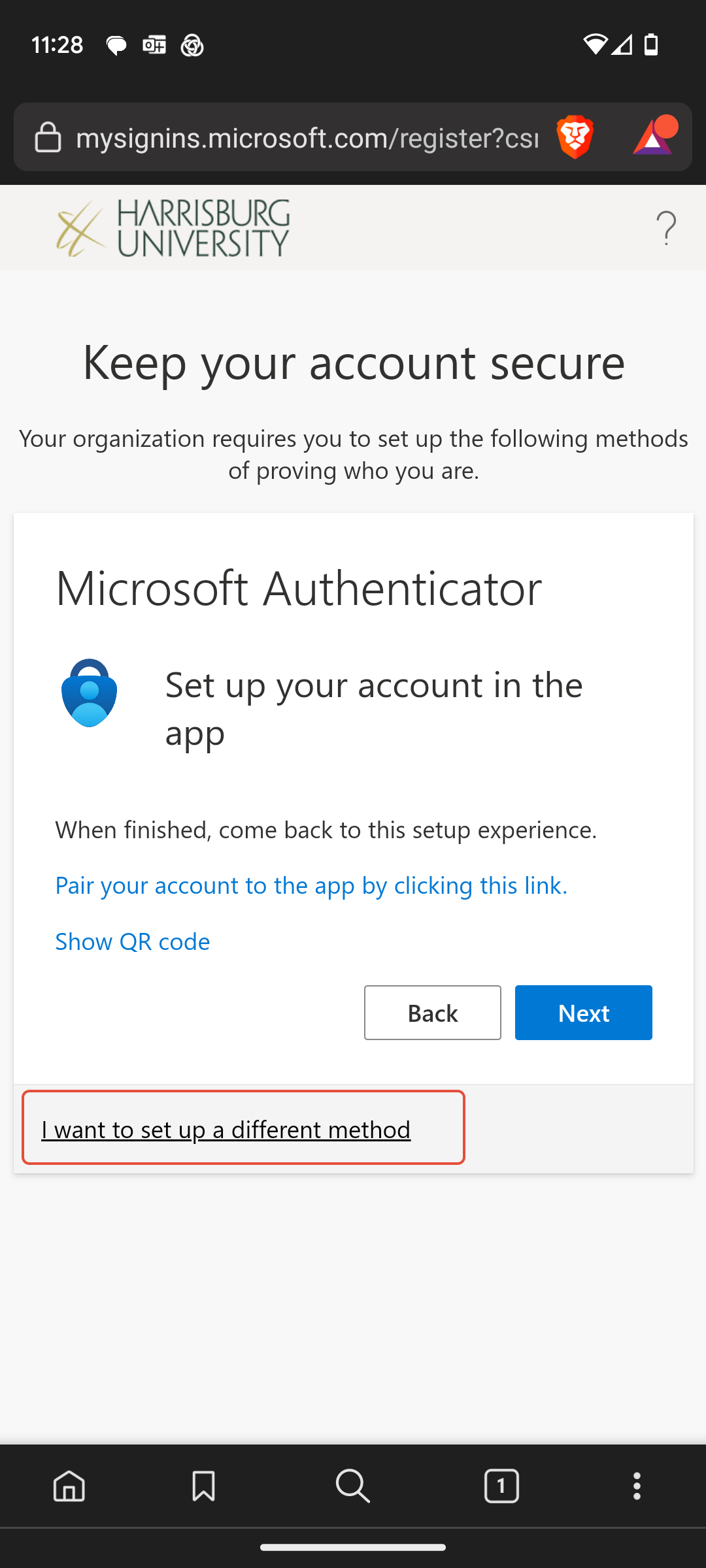This screenshot has height=1568, width=706.
Task: Tap the Keep your account secure title
Action: pyautogui.click(x=354, y=363)
